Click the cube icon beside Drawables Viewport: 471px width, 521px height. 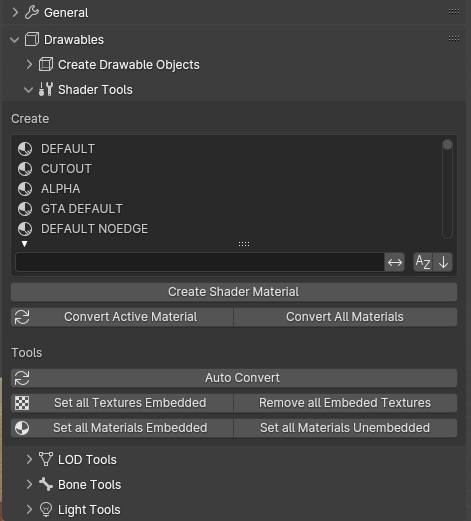(32, 40)
